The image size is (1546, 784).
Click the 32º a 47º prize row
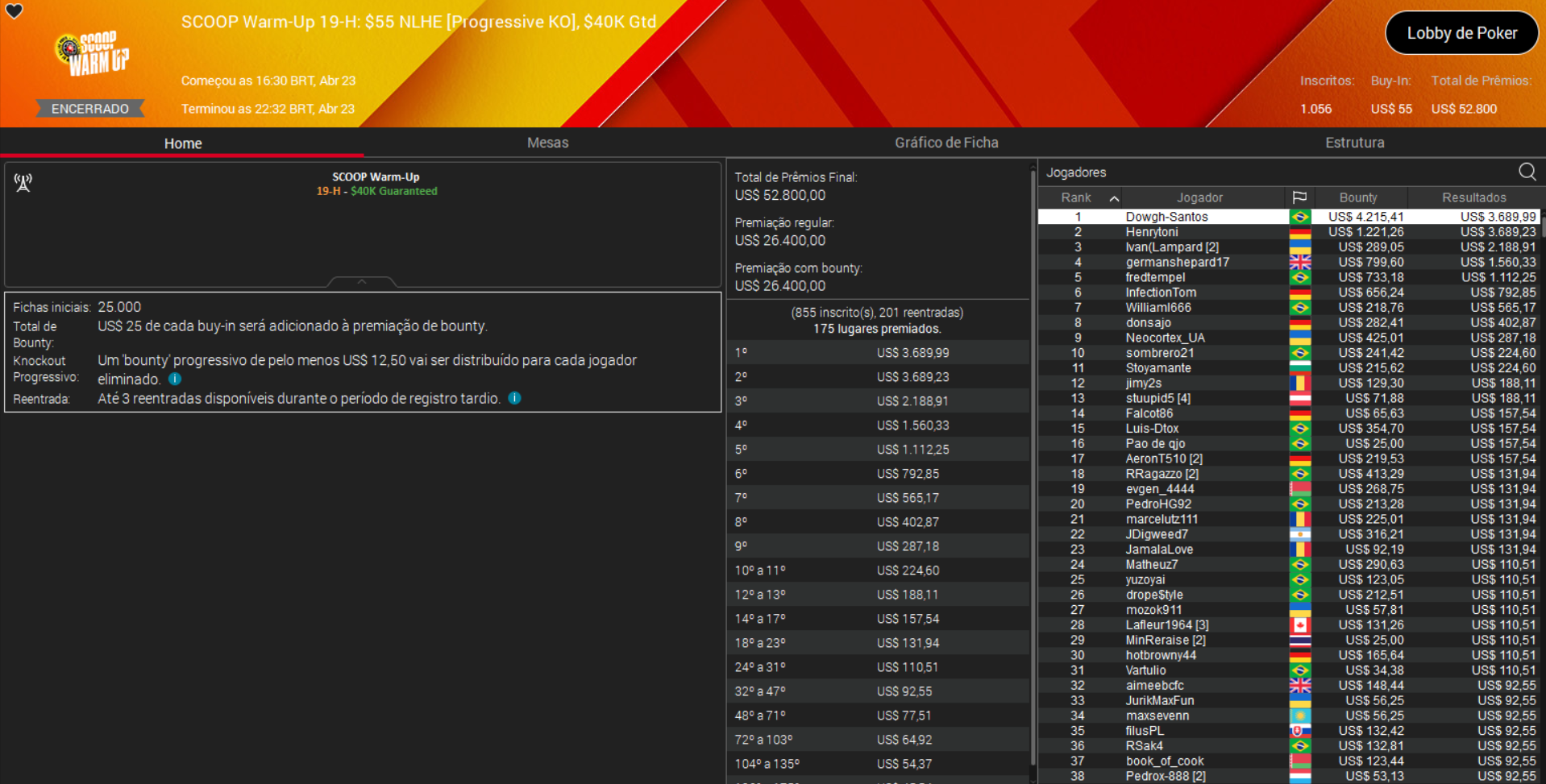pyautogui.click(x=878, y=691)
